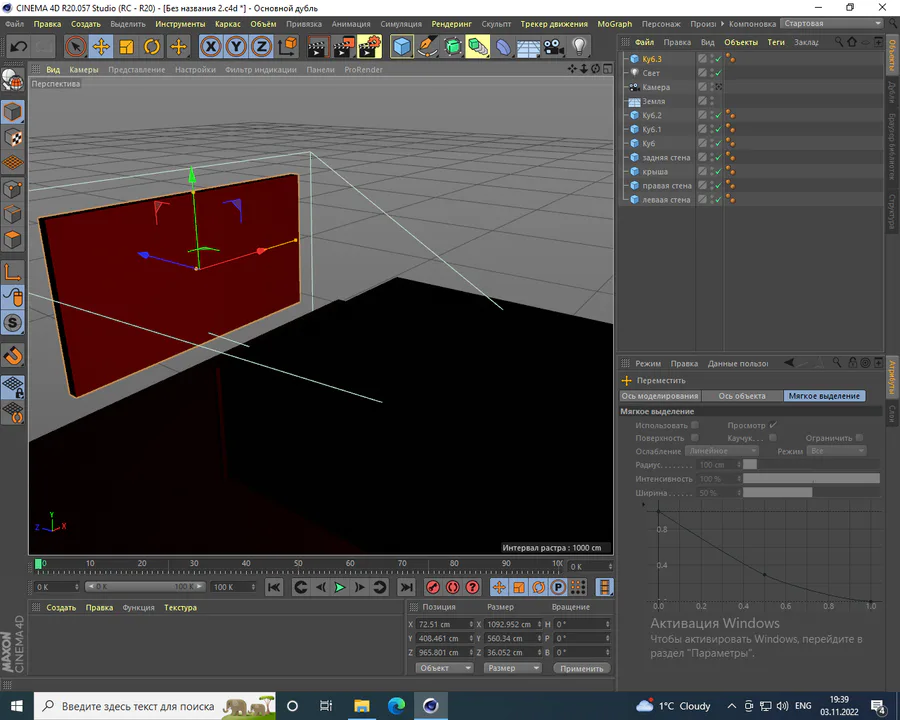Switch to the Ось объекта tab
Viewport: 900px width, 720px height.
click(742, 396)
